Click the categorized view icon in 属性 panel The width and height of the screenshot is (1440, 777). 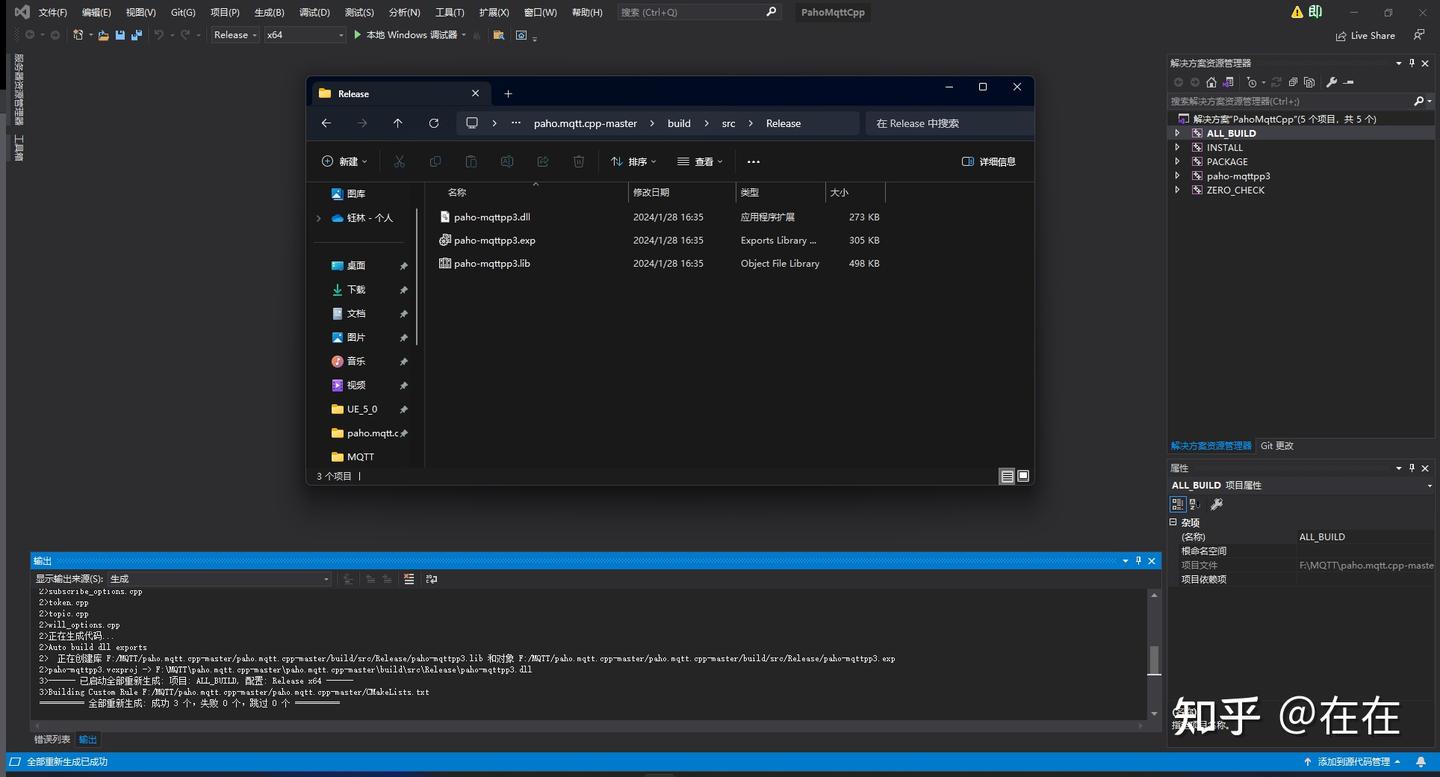(x=1178, y=504)
